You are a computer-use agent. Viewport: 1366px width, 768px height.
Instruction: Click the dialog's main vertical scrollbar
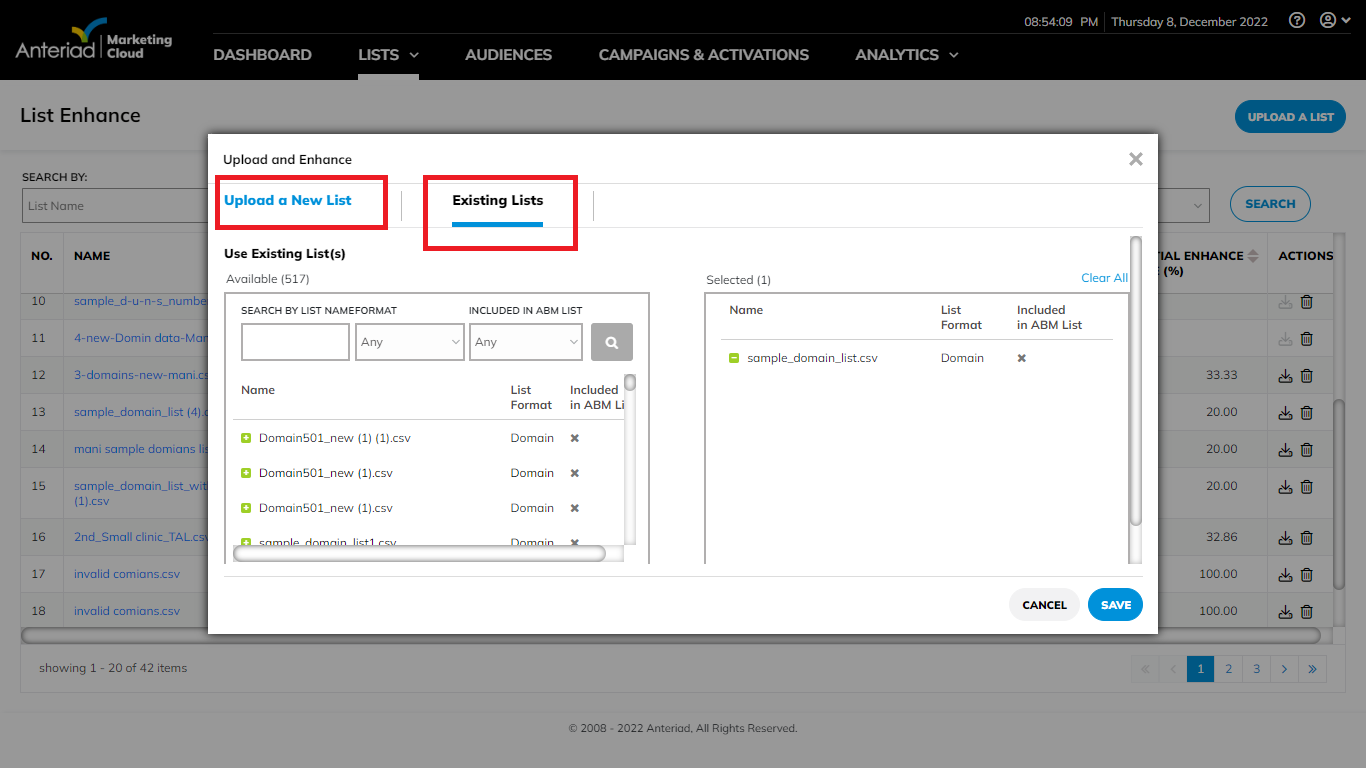click(x=1135, y=380)
